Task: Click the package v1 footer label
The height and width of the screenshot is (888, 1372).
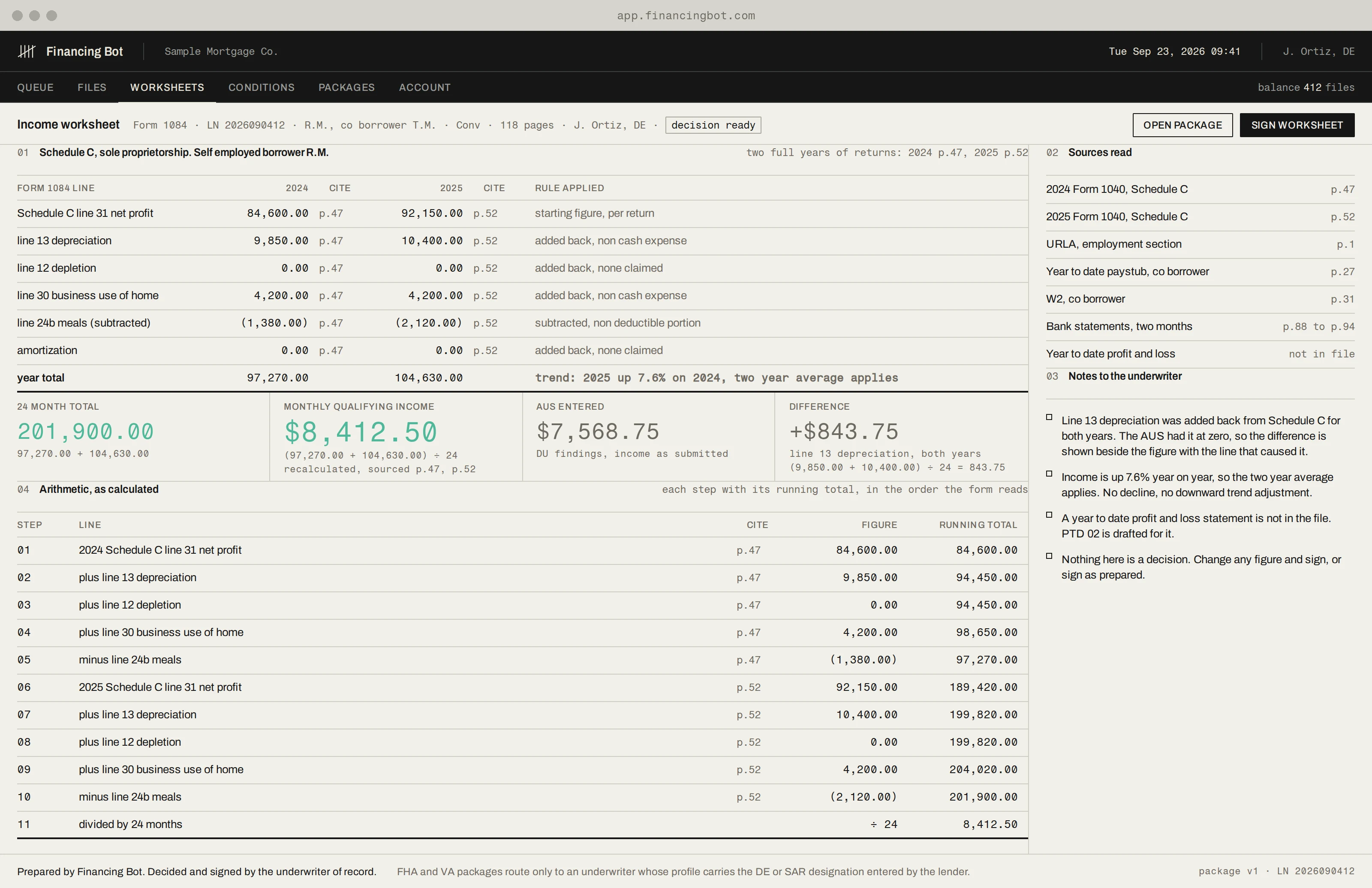Action: click(x=1228, y=871)
